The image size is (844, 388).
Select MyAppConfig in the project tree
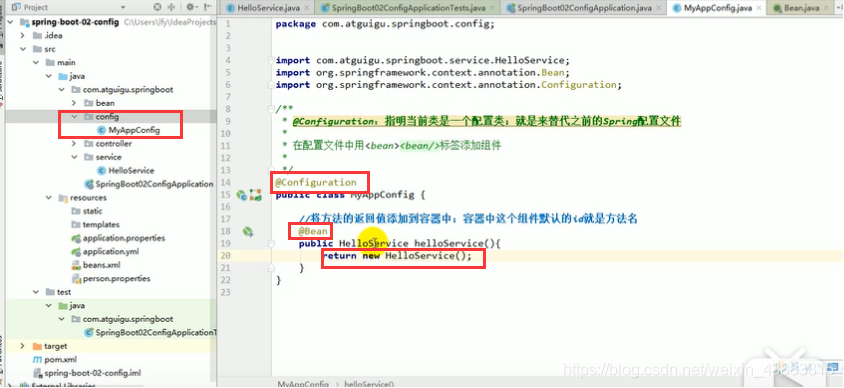(134, 130)
